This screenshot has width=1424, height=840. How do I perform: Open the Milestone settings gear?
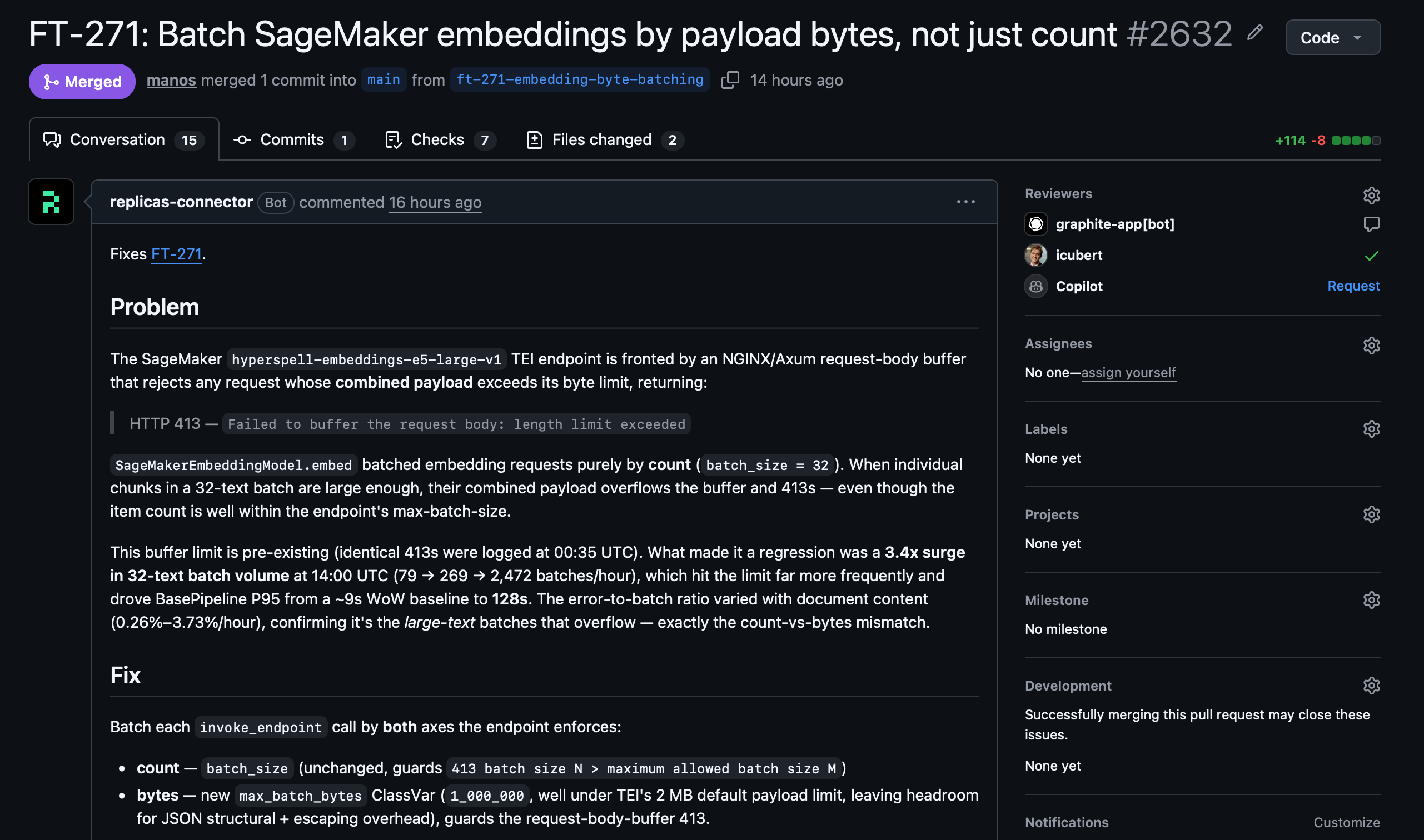(1371, 600)
